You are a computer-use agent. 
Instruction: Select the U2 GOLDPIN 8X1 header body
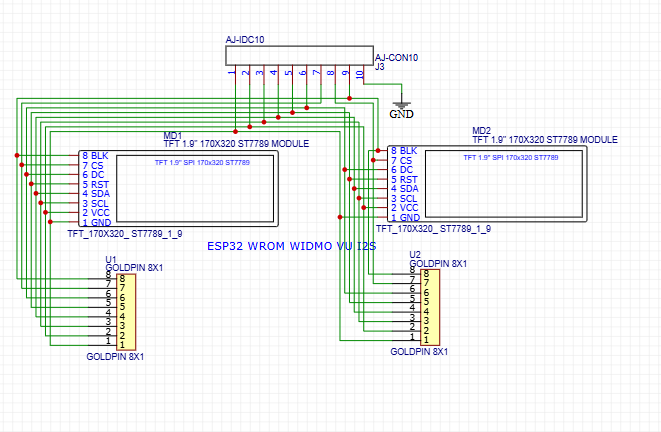(430, 307)
